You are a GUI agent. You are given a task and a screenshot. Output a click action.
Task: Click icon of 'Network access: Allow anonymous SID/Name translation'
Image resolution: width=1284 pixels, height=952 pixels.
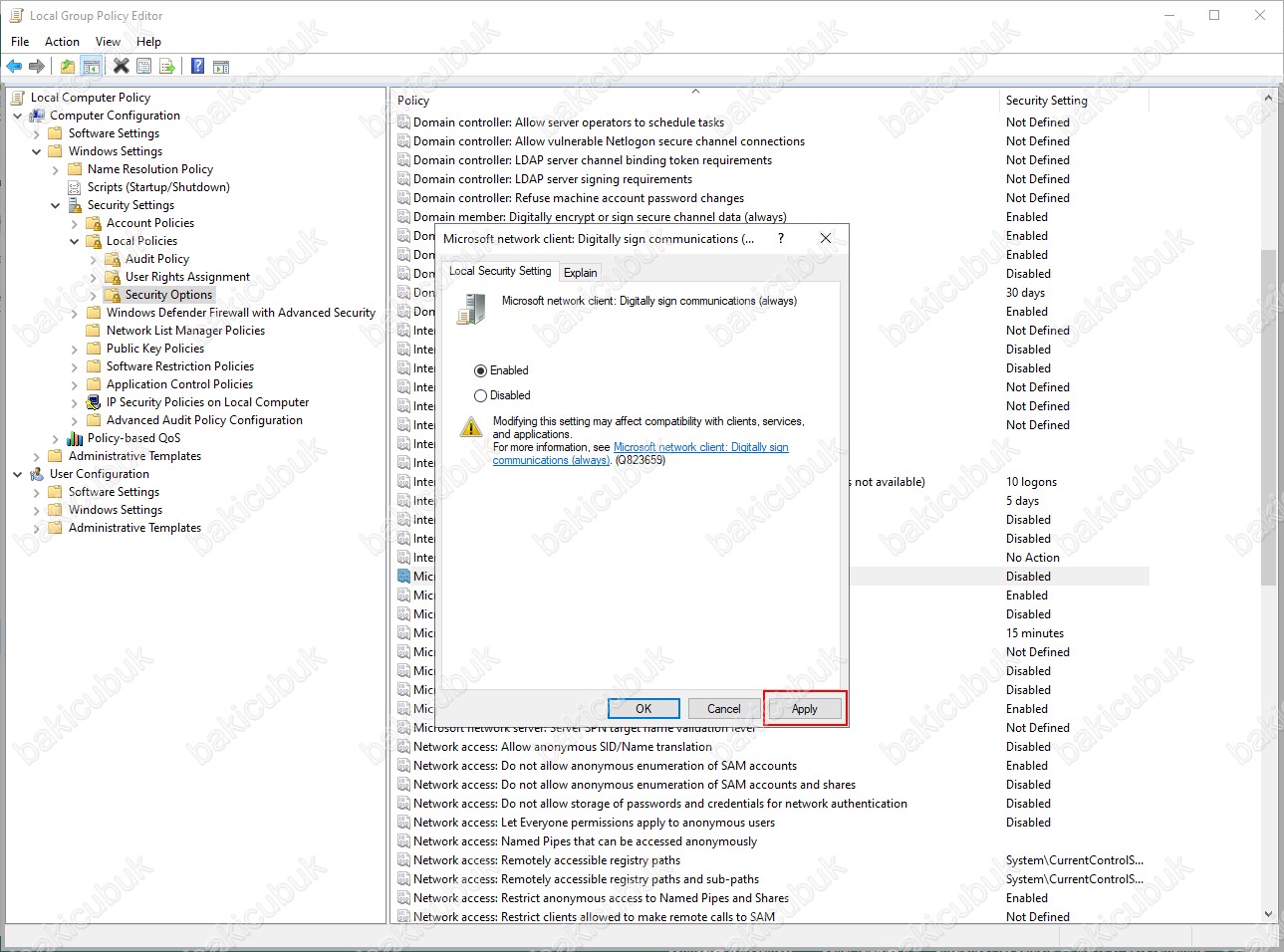click(403, 747)
